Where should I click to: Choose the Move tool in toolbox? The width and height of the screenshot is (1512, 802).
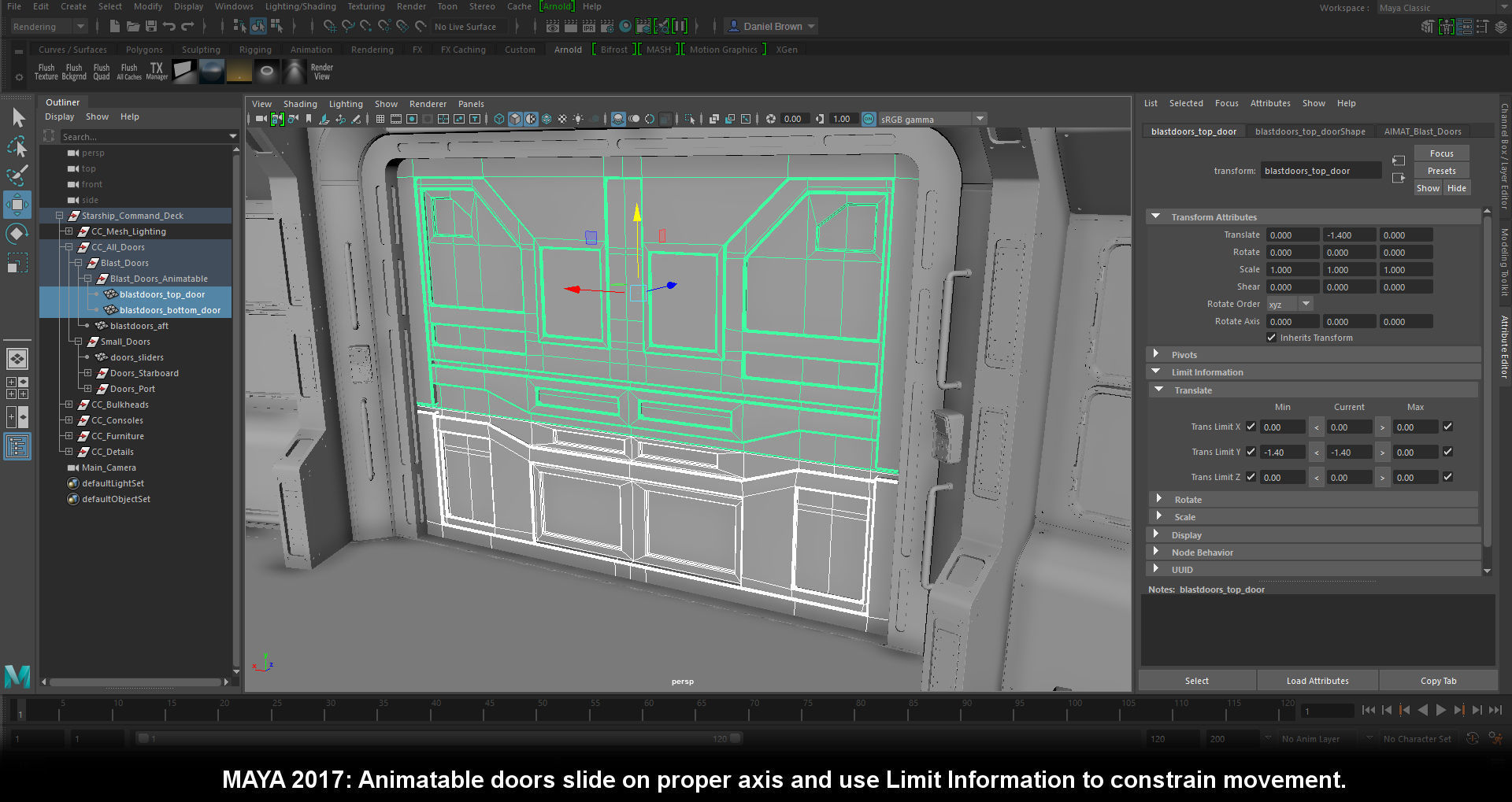point(17,205)
